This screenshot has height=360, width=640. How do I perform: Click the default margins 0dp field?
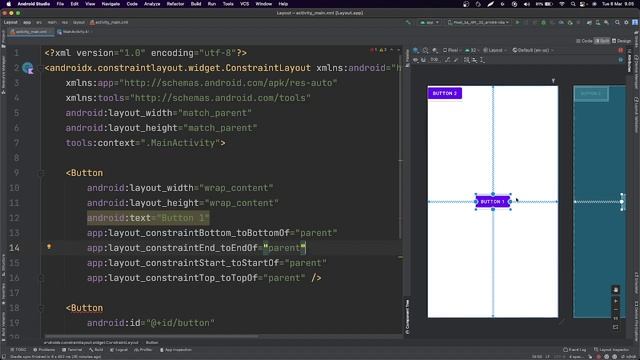click(434, 60)
